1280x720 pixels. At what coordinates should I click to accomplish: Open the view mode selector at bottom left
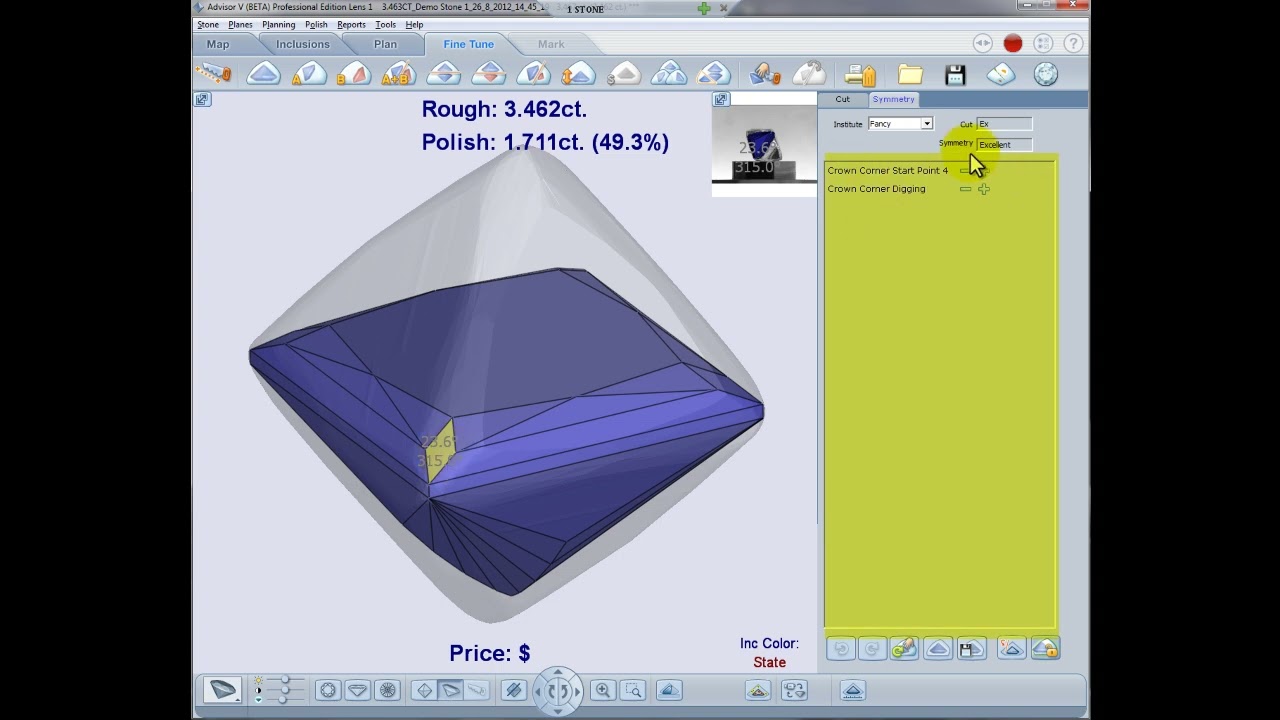(x=223, y=690)
